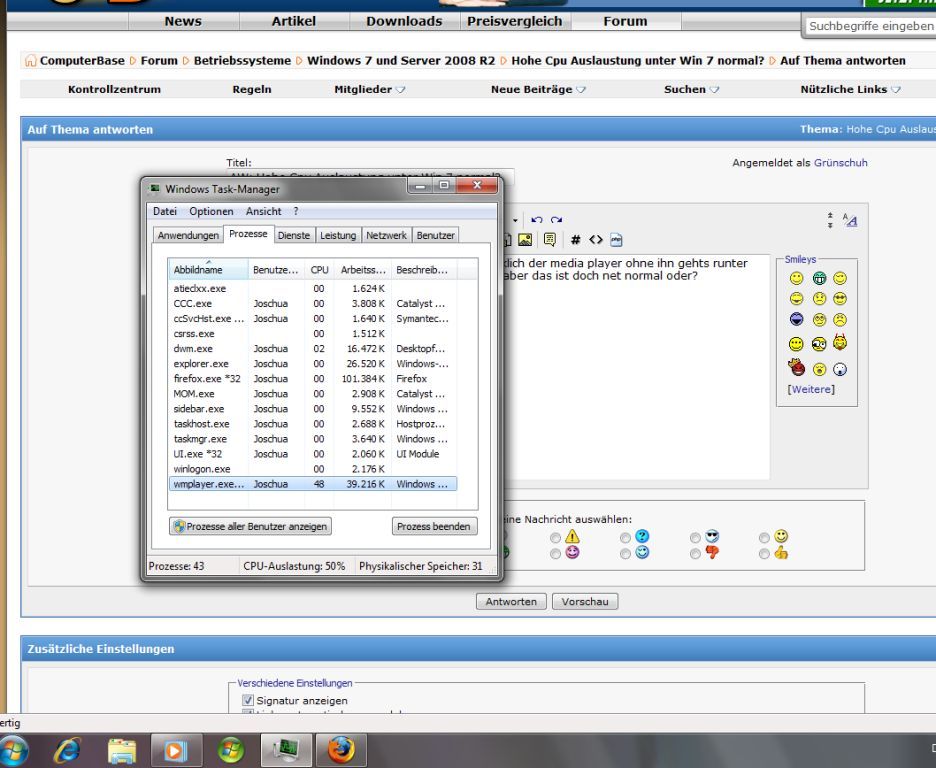Switch to Windows Media Player in taskbar

176,751
